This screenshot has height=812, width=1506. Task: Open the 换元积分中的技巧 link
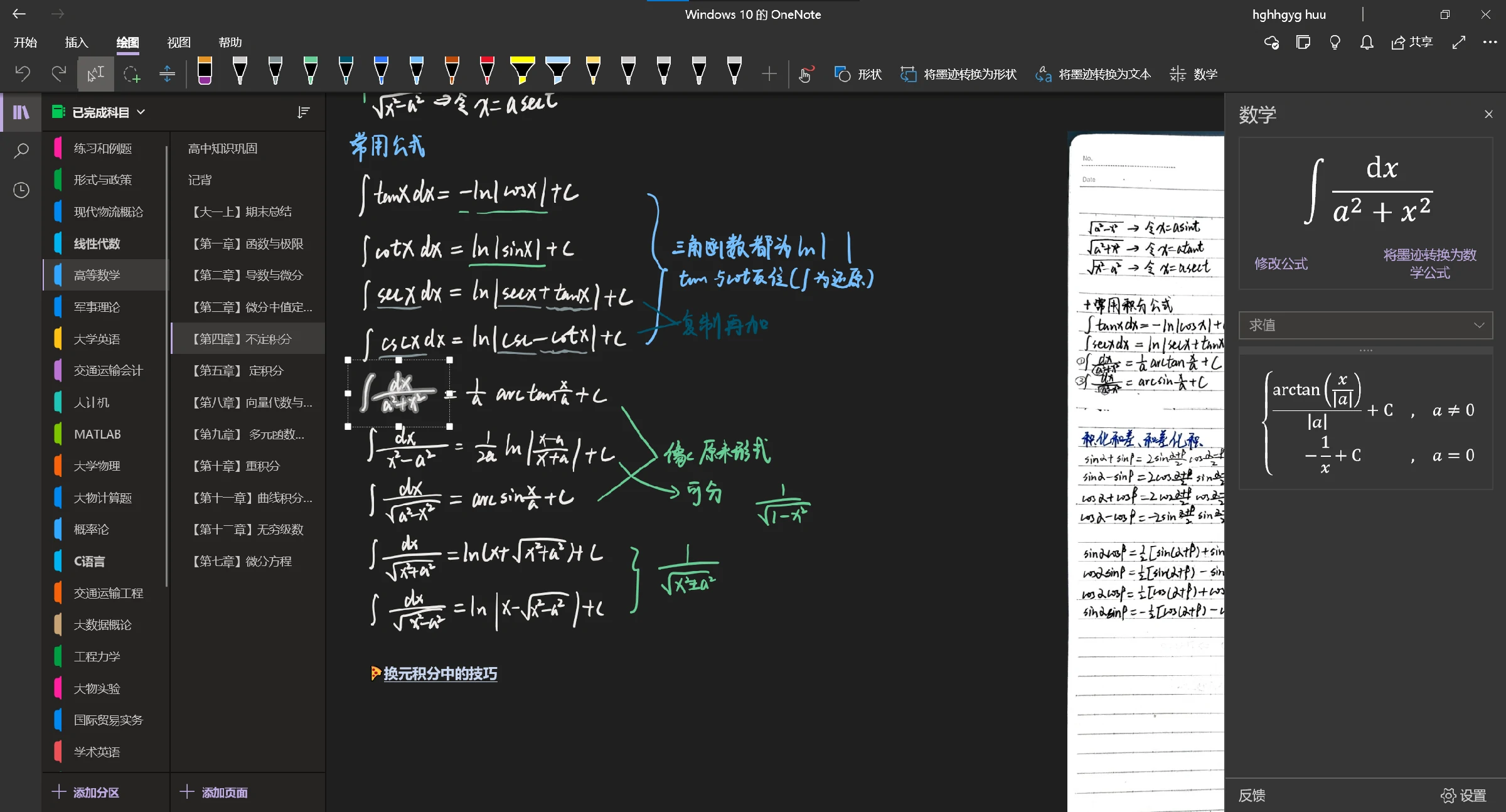[440, 674]
